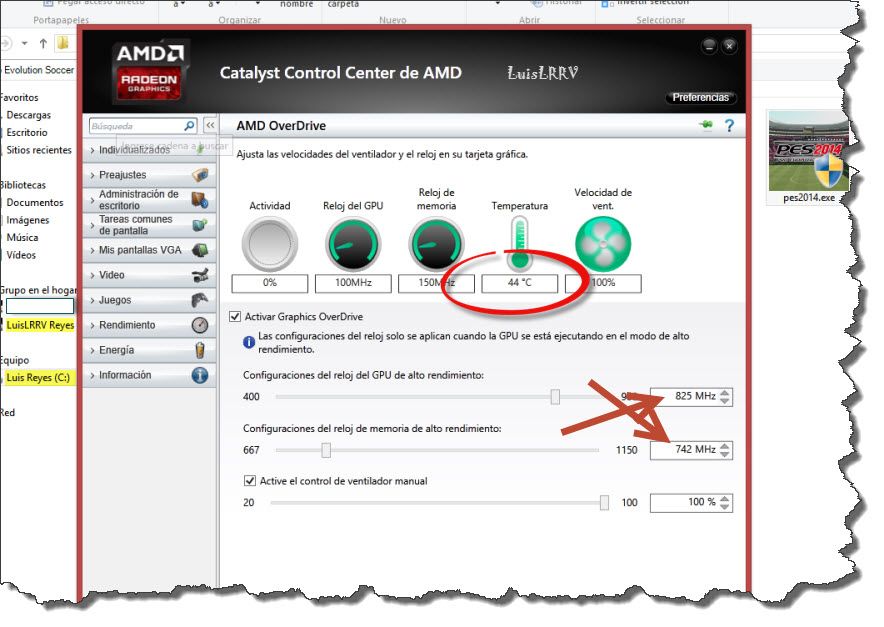Uncheck Active el control de ventilador manual

pos(250,481)
